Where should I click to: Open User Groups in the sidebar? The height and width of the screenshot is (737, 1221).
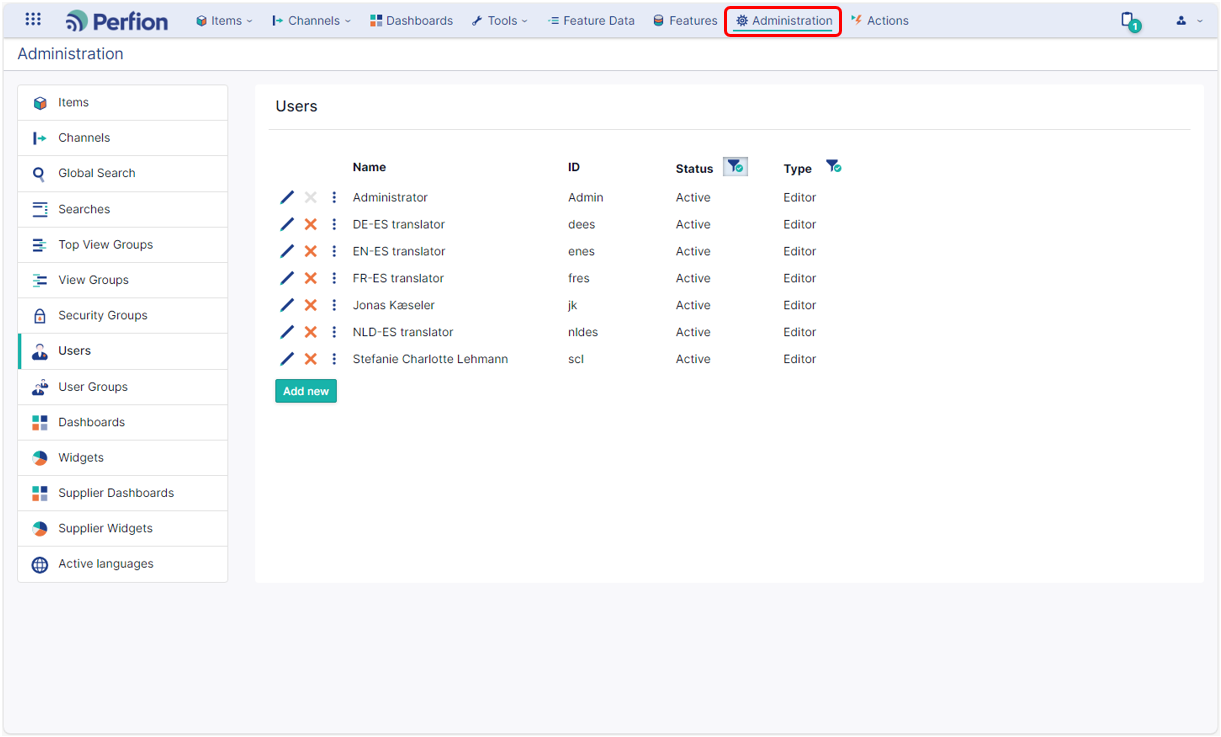tap(123, 387)
